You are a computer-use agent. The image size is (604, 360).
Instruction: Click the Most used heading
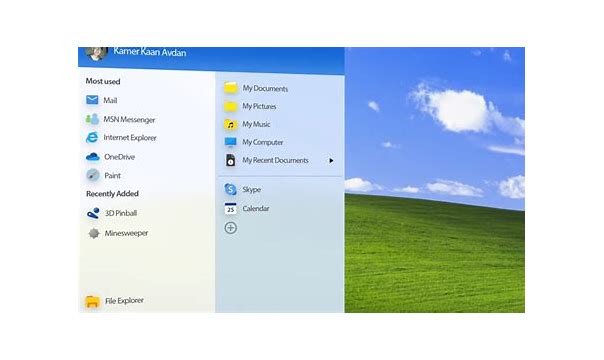[103, 81]
